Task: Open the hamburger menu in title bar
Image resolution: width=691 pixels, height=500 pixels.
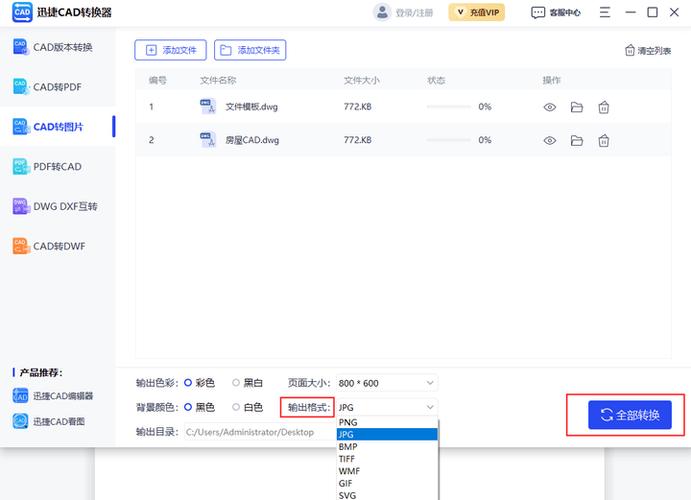Action: tap(605, 13)
